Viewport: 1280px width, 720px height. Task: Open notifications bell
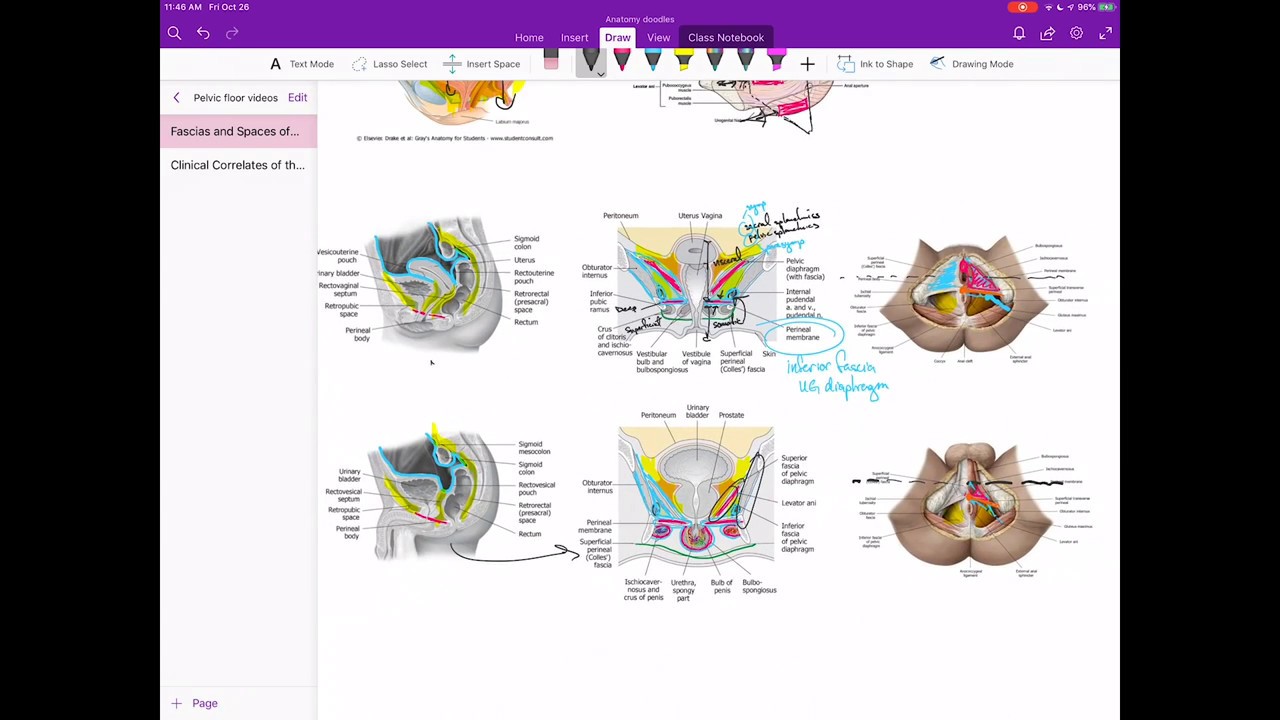1019,34
